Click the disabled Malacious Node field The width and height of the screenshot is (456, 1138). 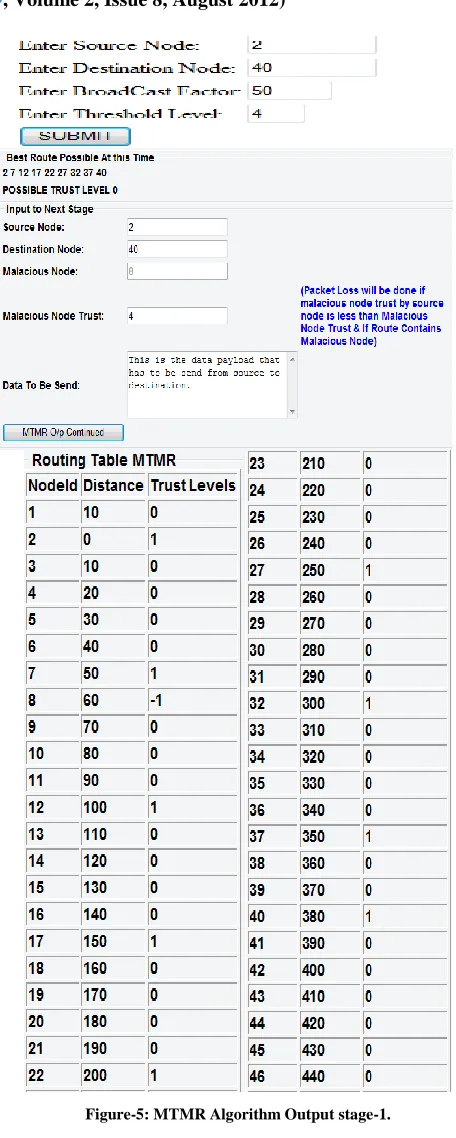(176, 271)
